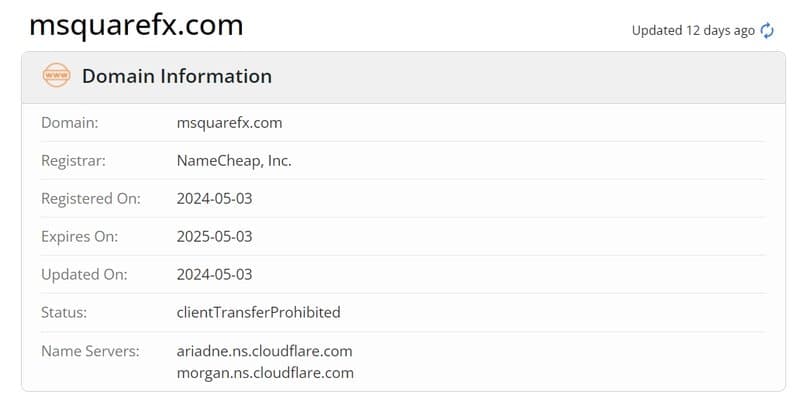Image resolution: width=800 pixels, height=395 pixels.
Task: Click the ariadne.ns.cloudflare.com name server
Action: click(x=264, y=351)
